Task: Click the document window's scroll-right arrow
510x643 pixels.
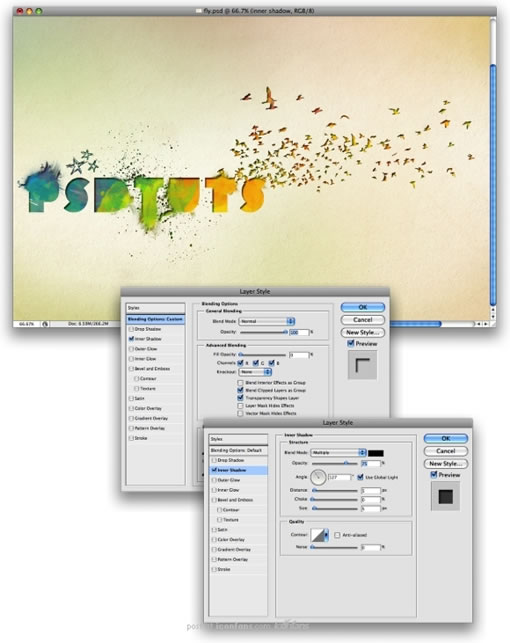Action: coord(486,324)
